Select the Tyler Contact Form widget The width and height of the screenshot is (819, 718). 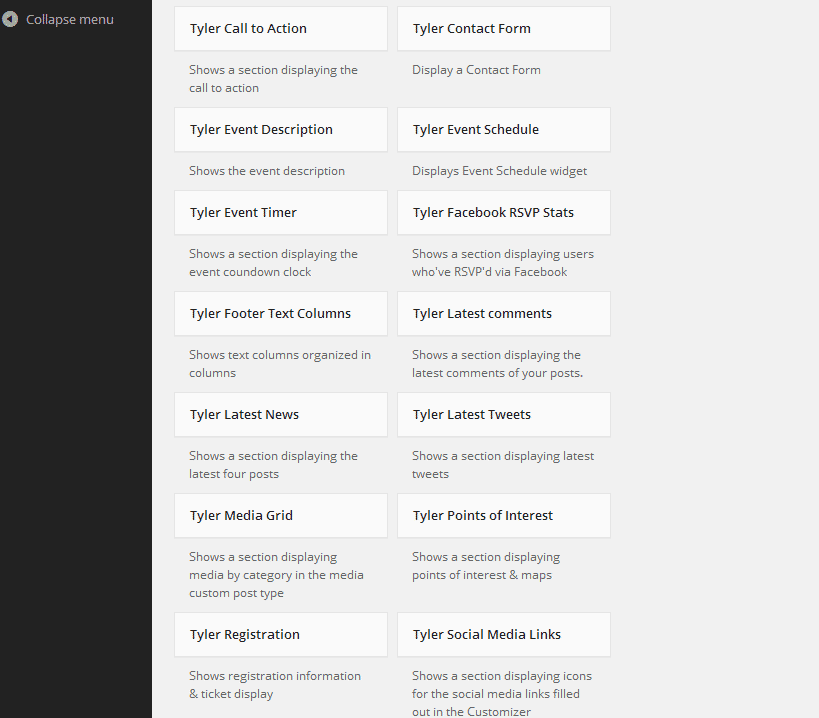504,29
